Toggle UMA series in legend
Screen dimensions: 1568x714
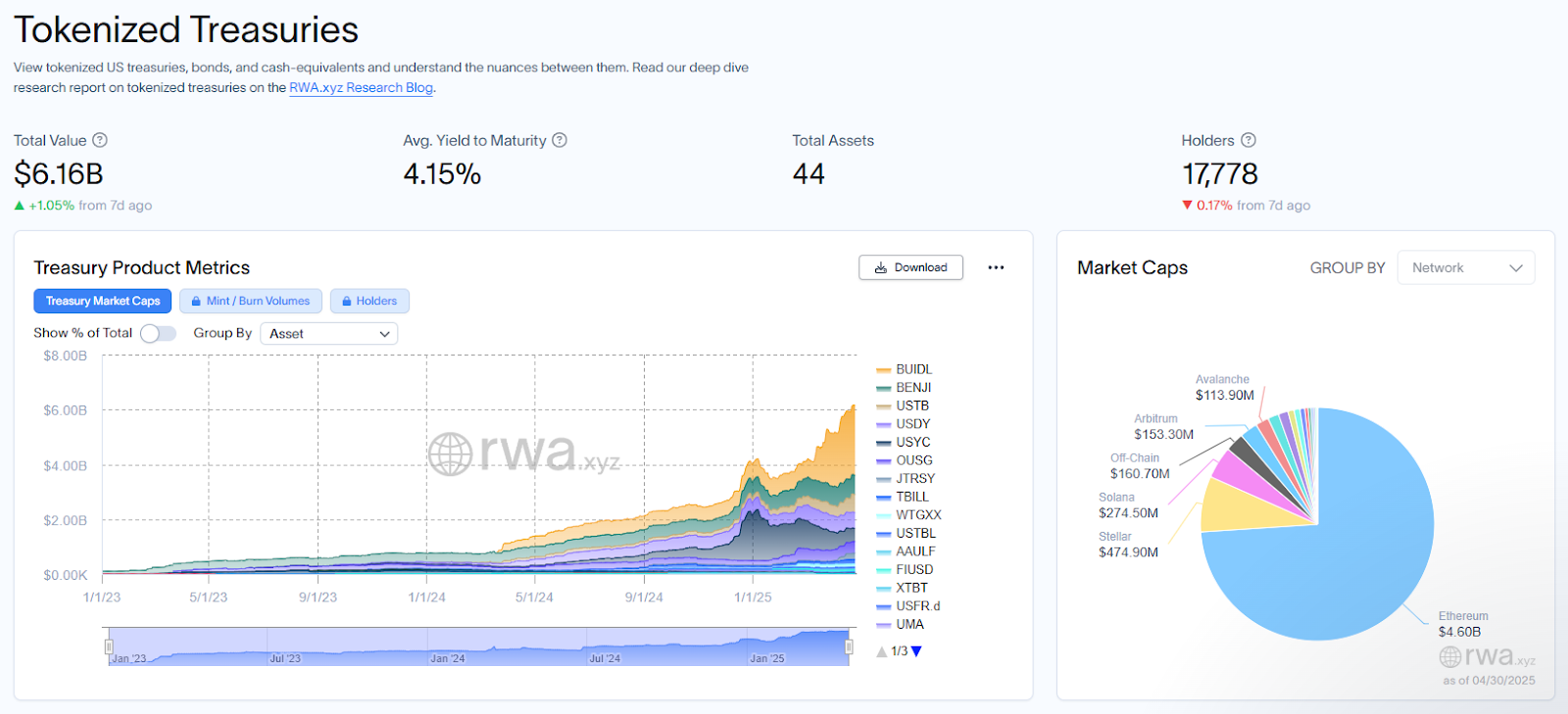pyautogui.click(x=900, y=624)
